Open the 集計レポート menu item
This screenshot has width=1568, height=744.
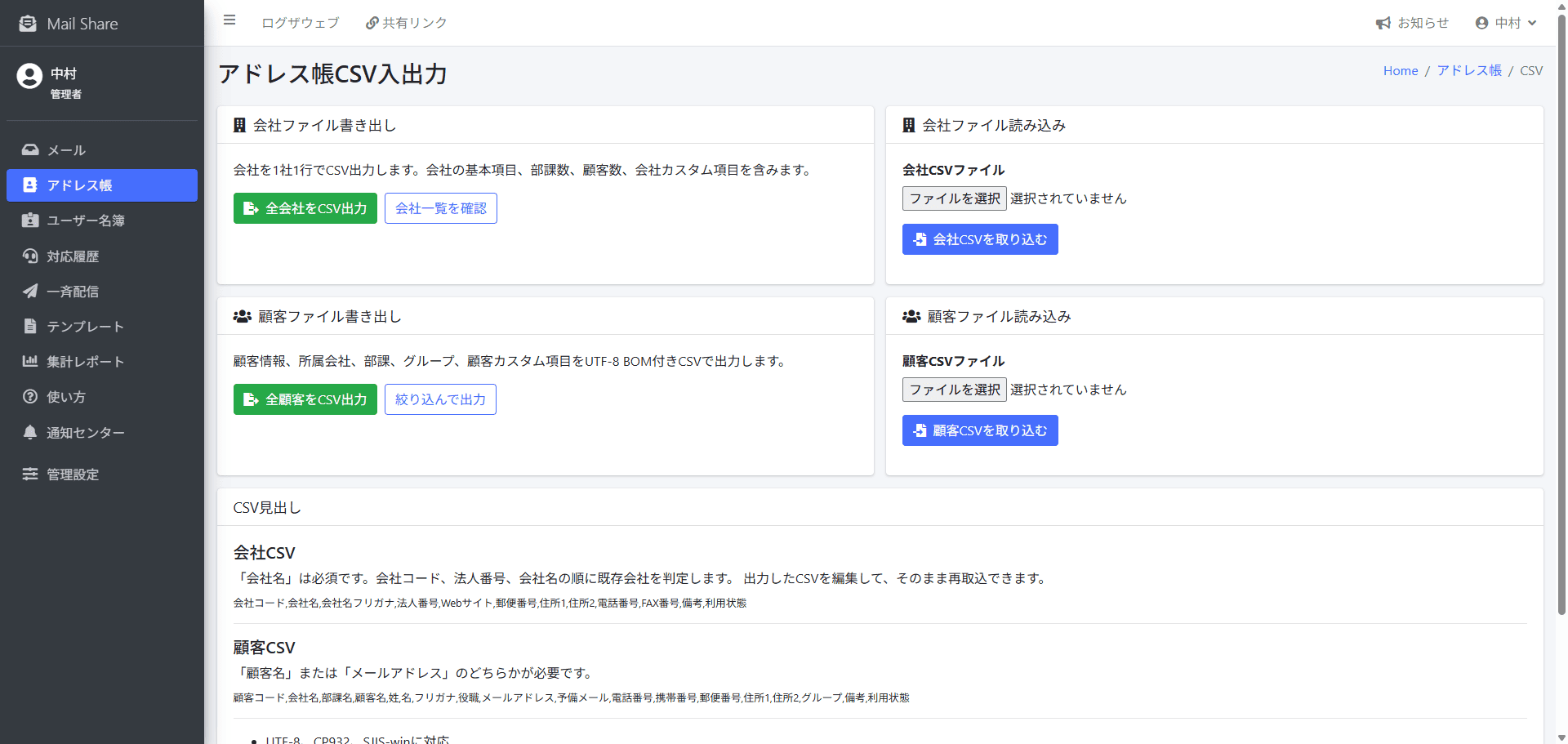pyautogui.click(x=102, y=362)
